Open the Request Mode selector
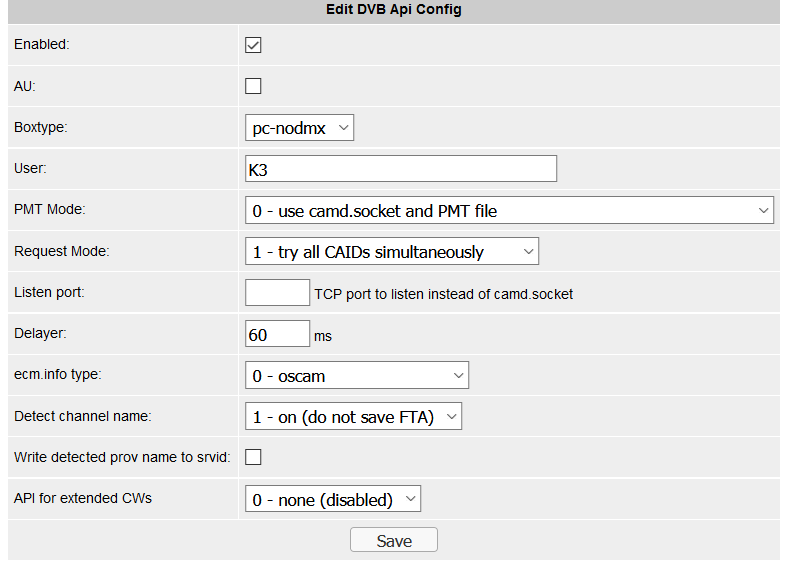Viewport: 798px width, 567px height. tap(391, 252)
